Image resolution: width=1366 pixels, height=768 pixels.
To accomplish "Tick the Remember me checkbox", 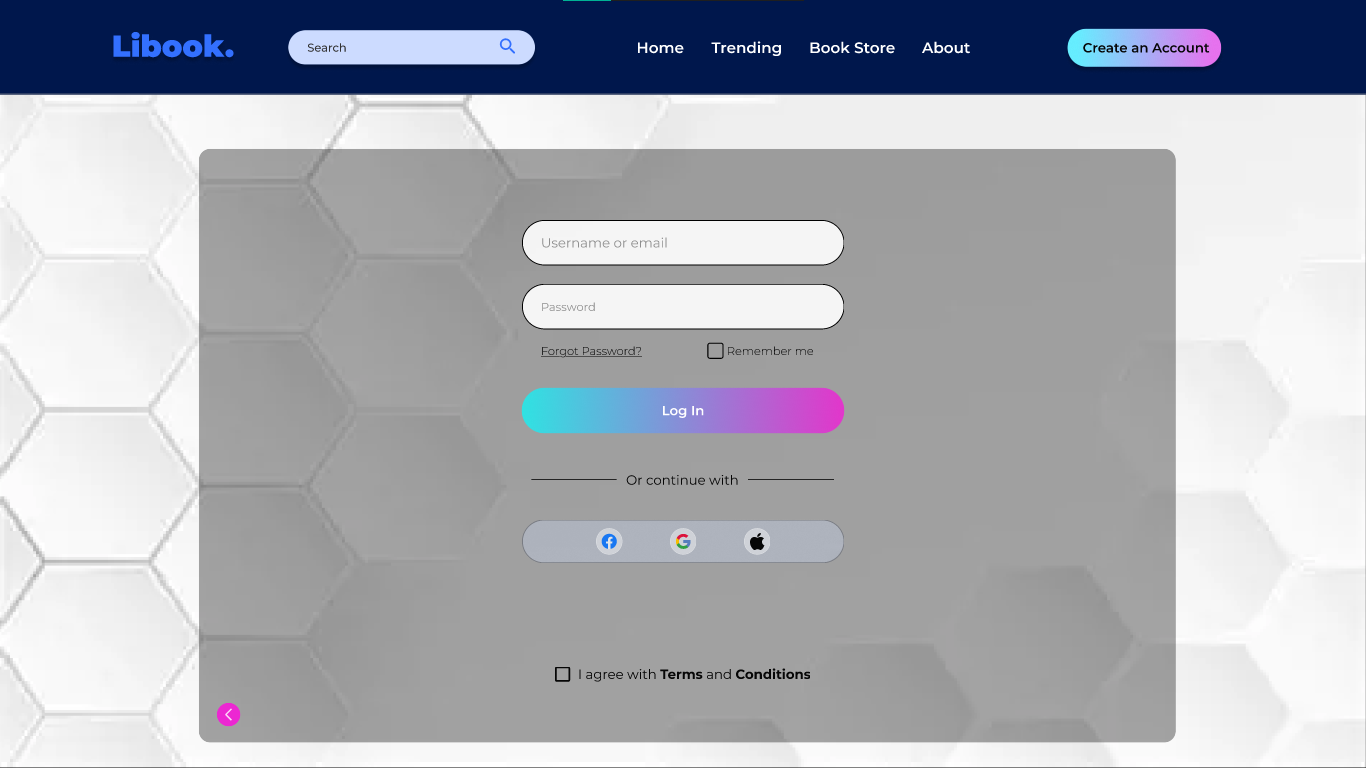I will tap(715, 351).
